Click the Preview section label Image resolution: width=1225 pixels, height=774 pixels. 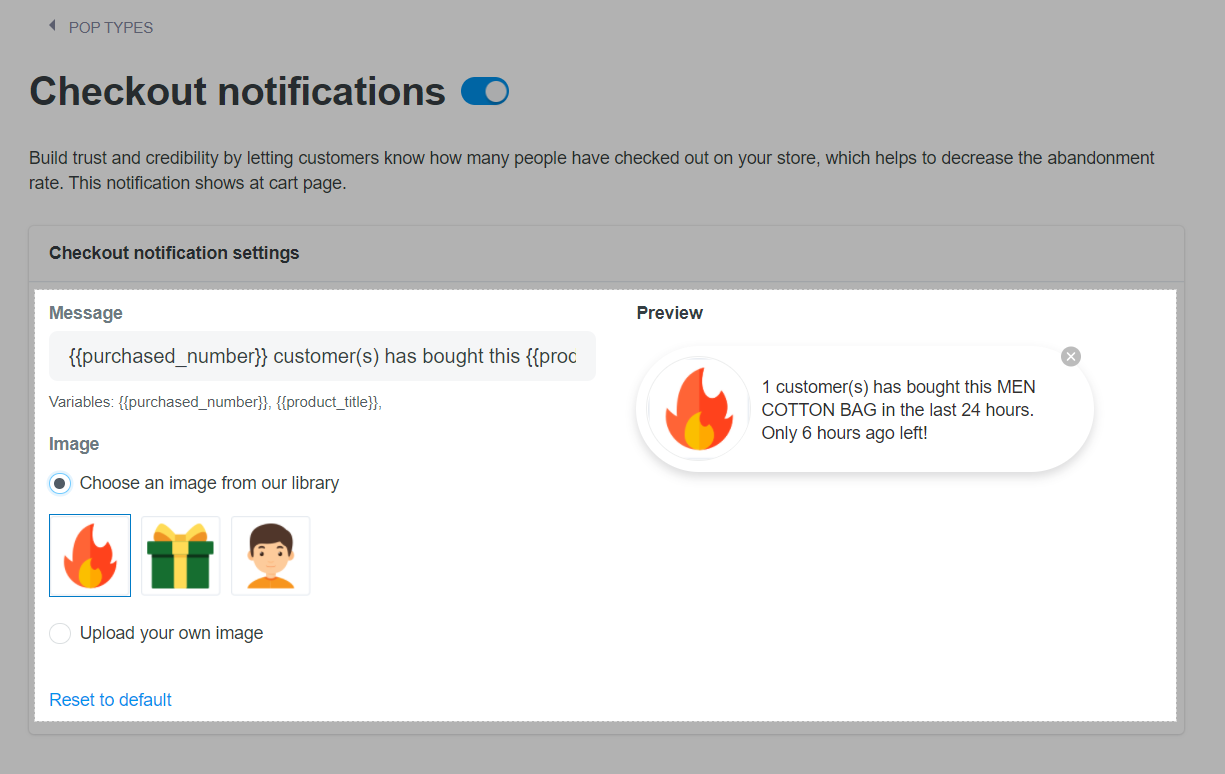coord(670,313)
